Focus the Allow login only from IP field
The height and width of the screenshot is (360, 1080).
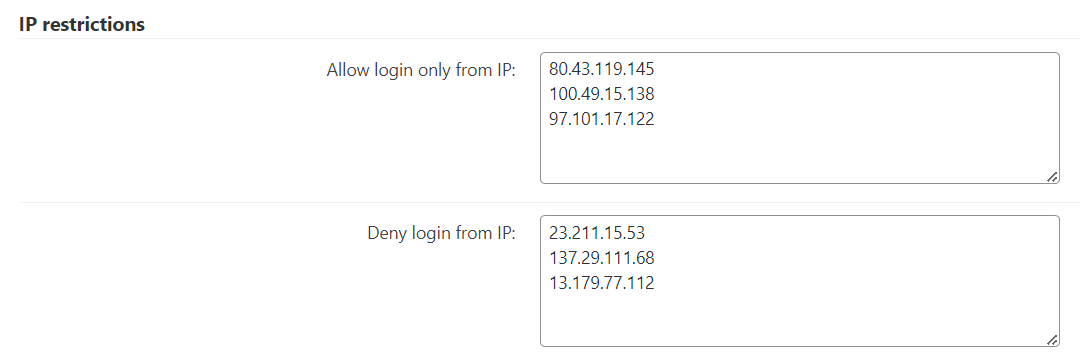click(800, 118)
